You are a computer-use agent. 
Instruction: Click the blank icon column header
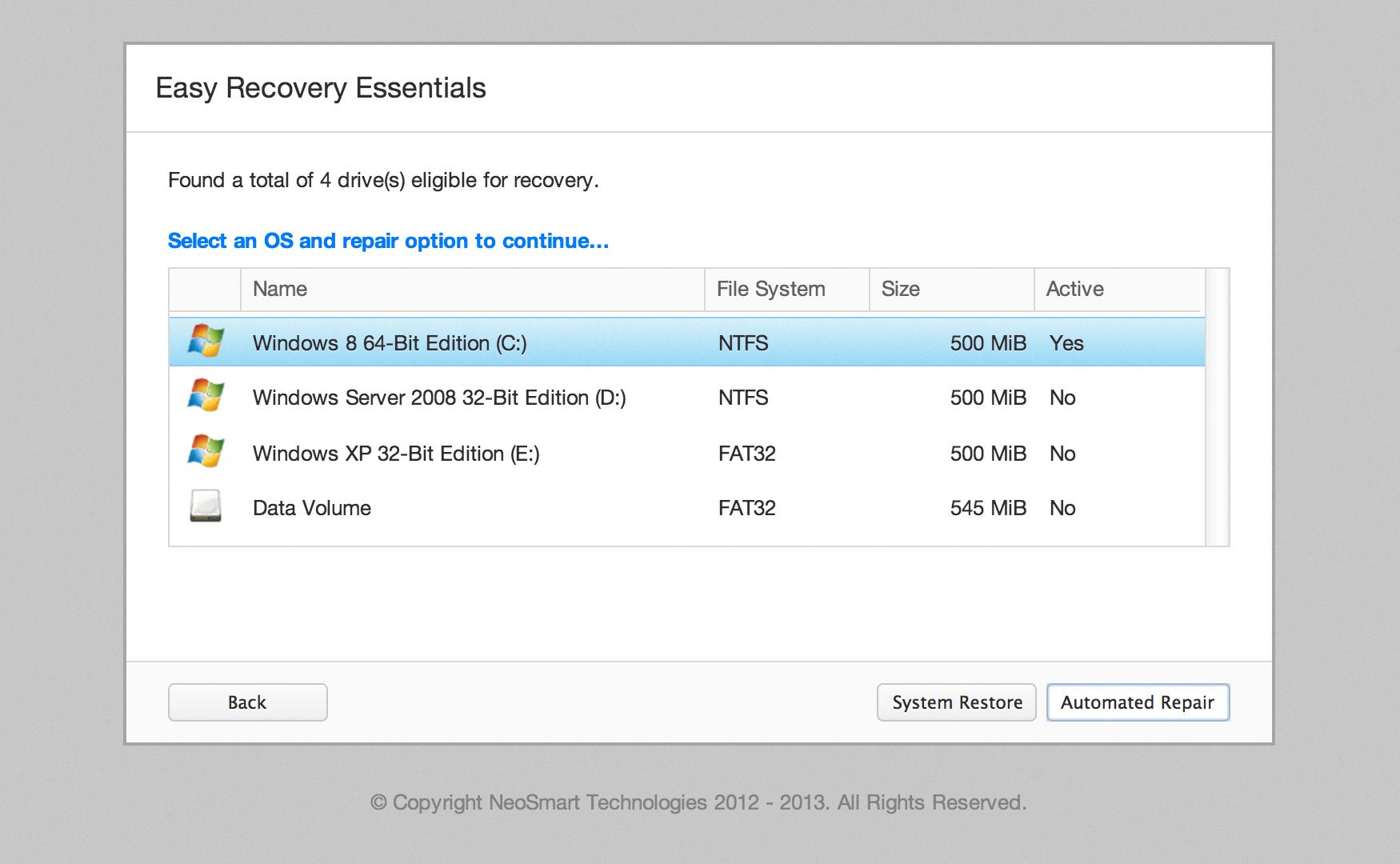pyautogui.click(x=205, y=290)
